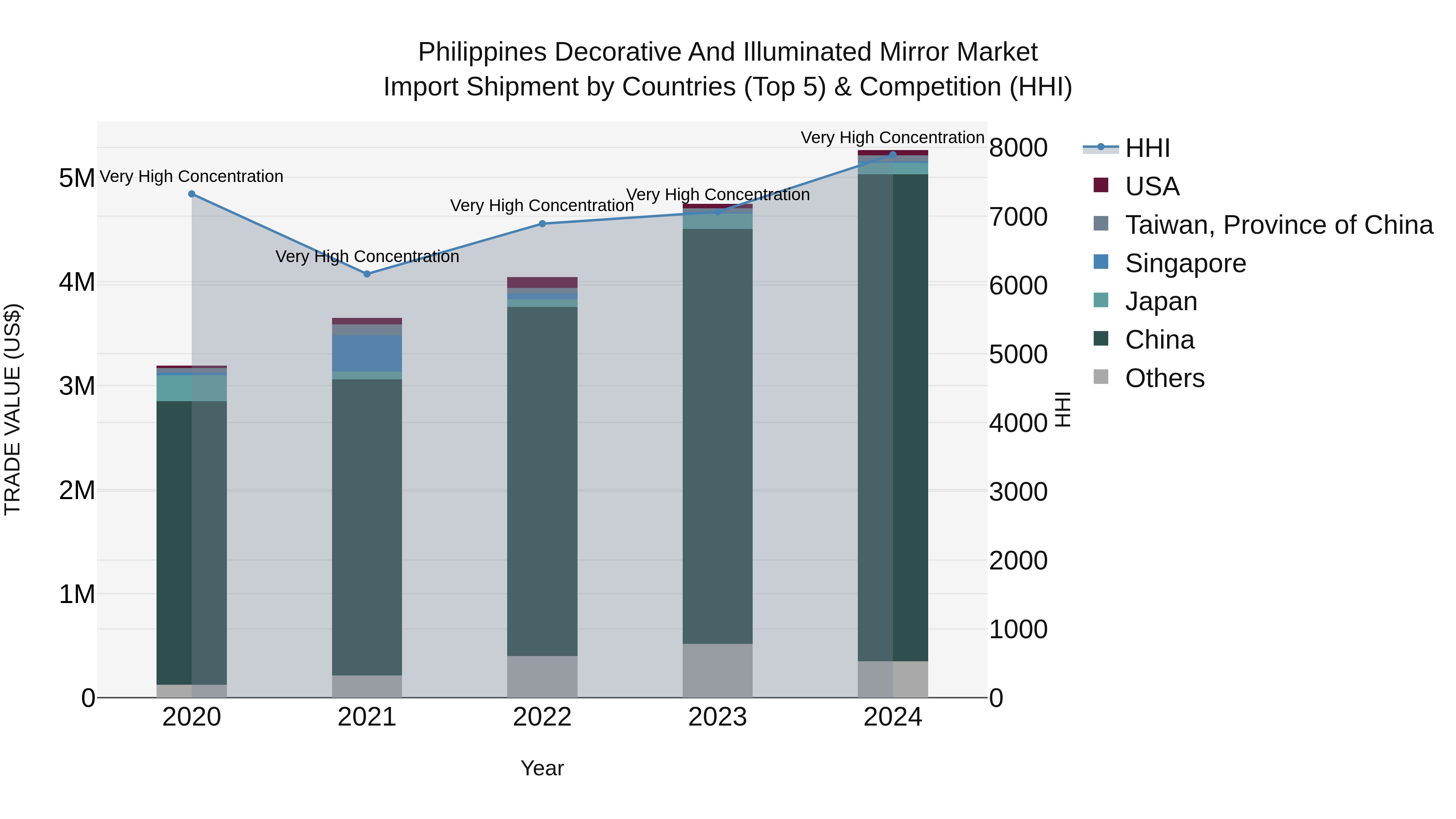This screenshot has width=1456, height=819.
Task: Click the Japan teal legend swatch
Action: 1101,300
